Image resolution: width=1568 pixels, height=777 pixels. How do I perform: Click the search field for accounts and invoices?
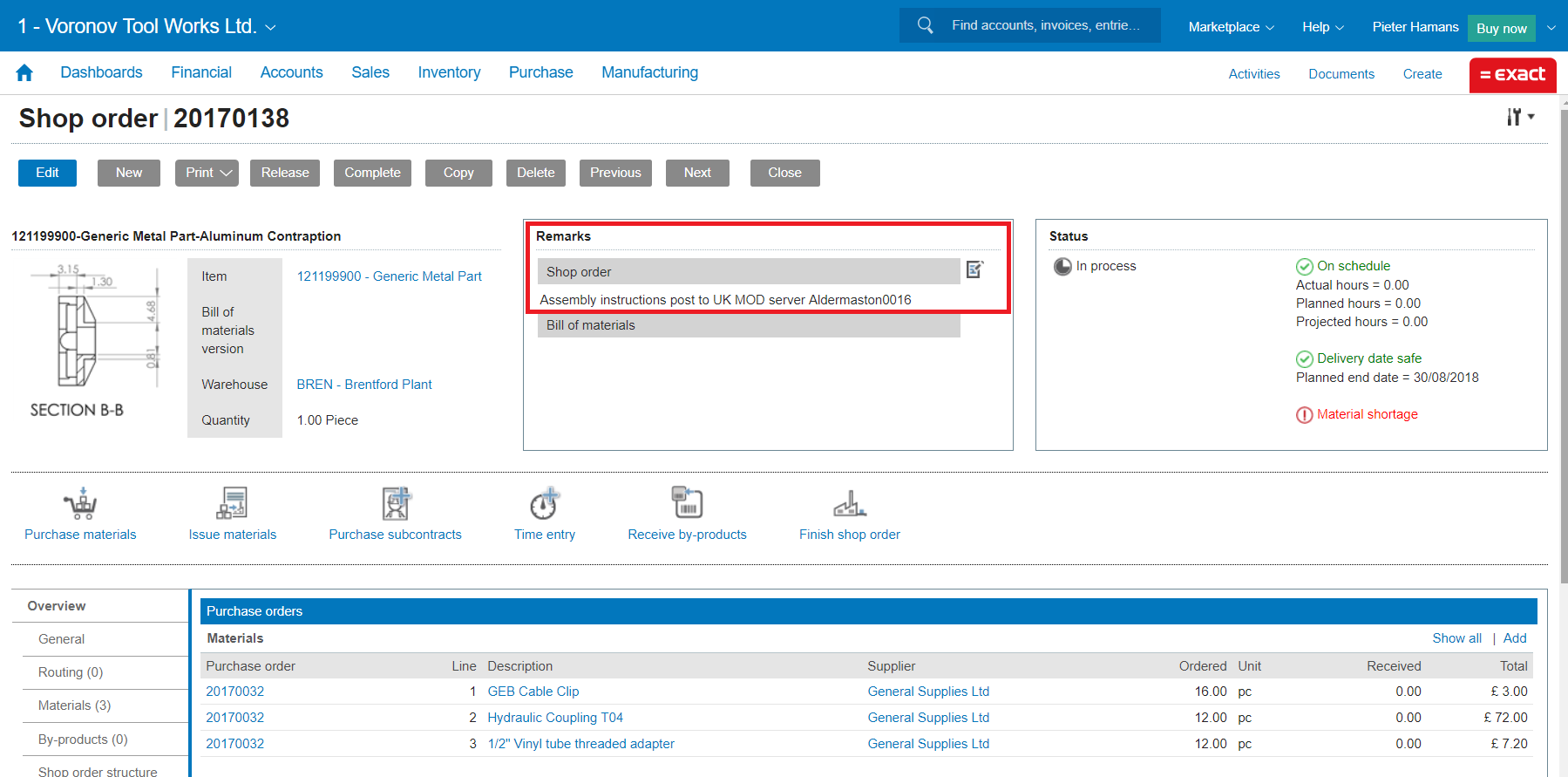click(x=1045, y=25)
